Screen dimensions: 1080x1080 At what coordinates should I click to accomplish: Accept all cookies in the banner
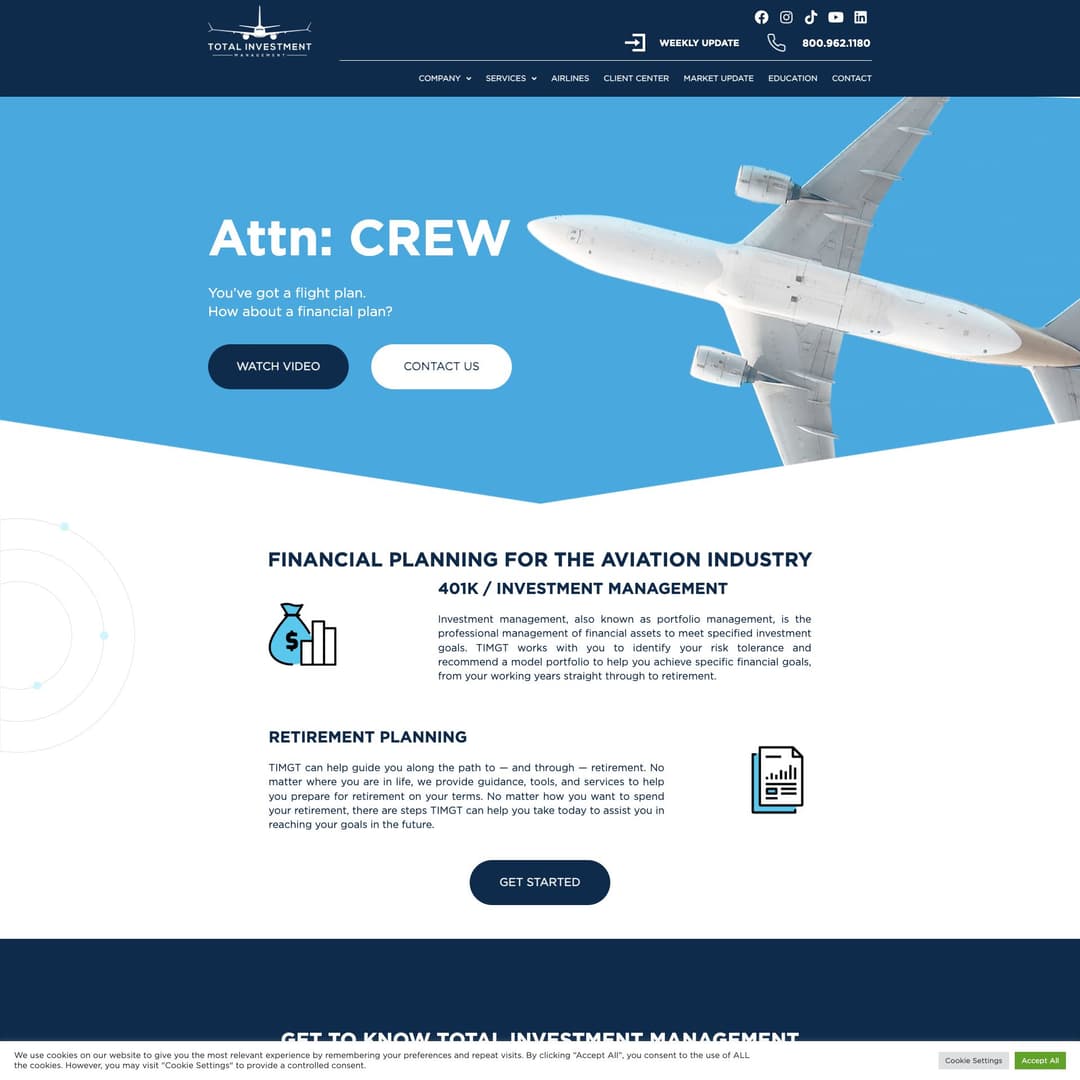1040,1060
